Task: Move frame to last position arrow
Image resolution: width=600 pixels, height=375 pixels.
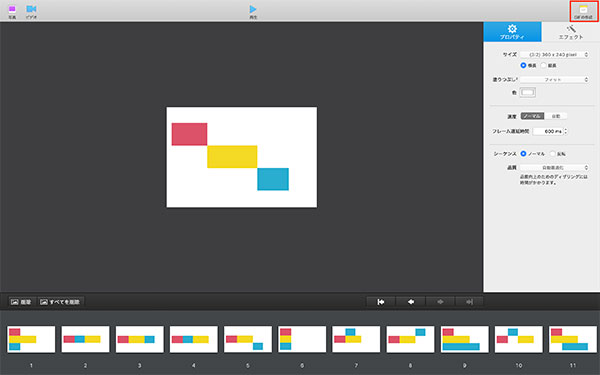Action: tap(470, 302)
